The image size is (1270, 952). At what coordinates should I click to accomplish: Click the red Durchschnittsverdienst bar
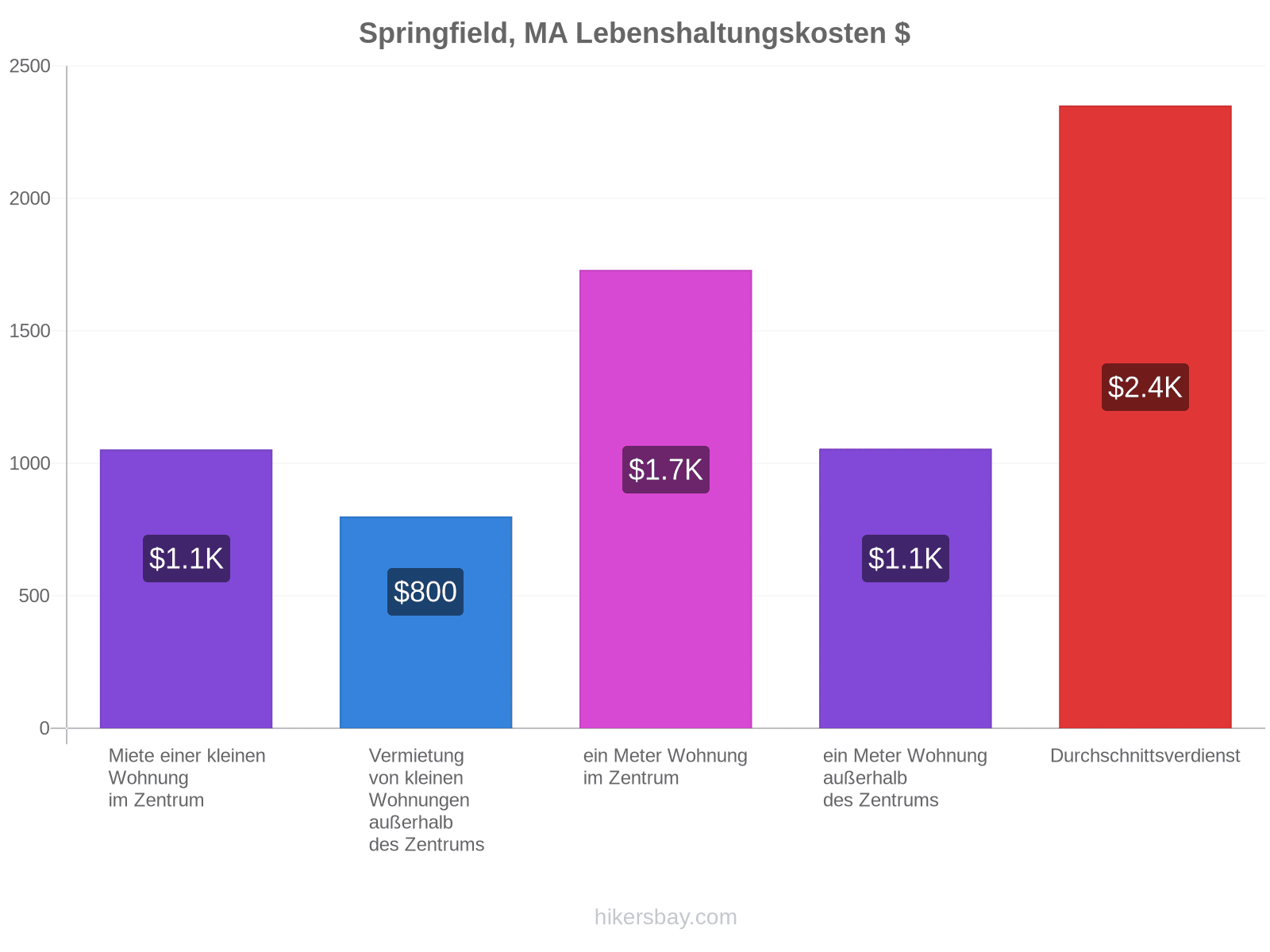(x=1145, y=416)
